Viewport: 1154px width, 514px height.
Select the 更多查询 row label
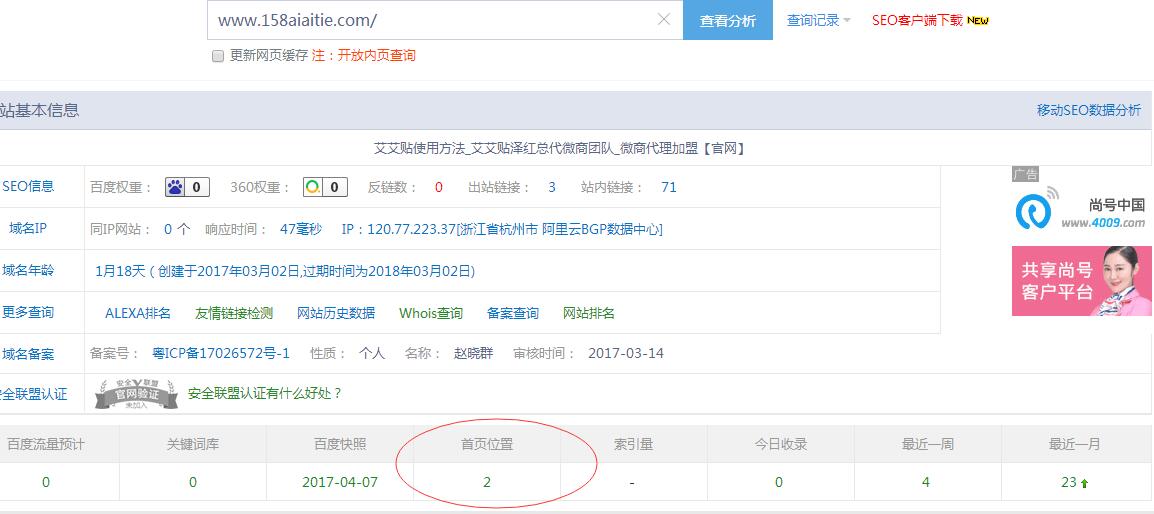click(28, 312)
